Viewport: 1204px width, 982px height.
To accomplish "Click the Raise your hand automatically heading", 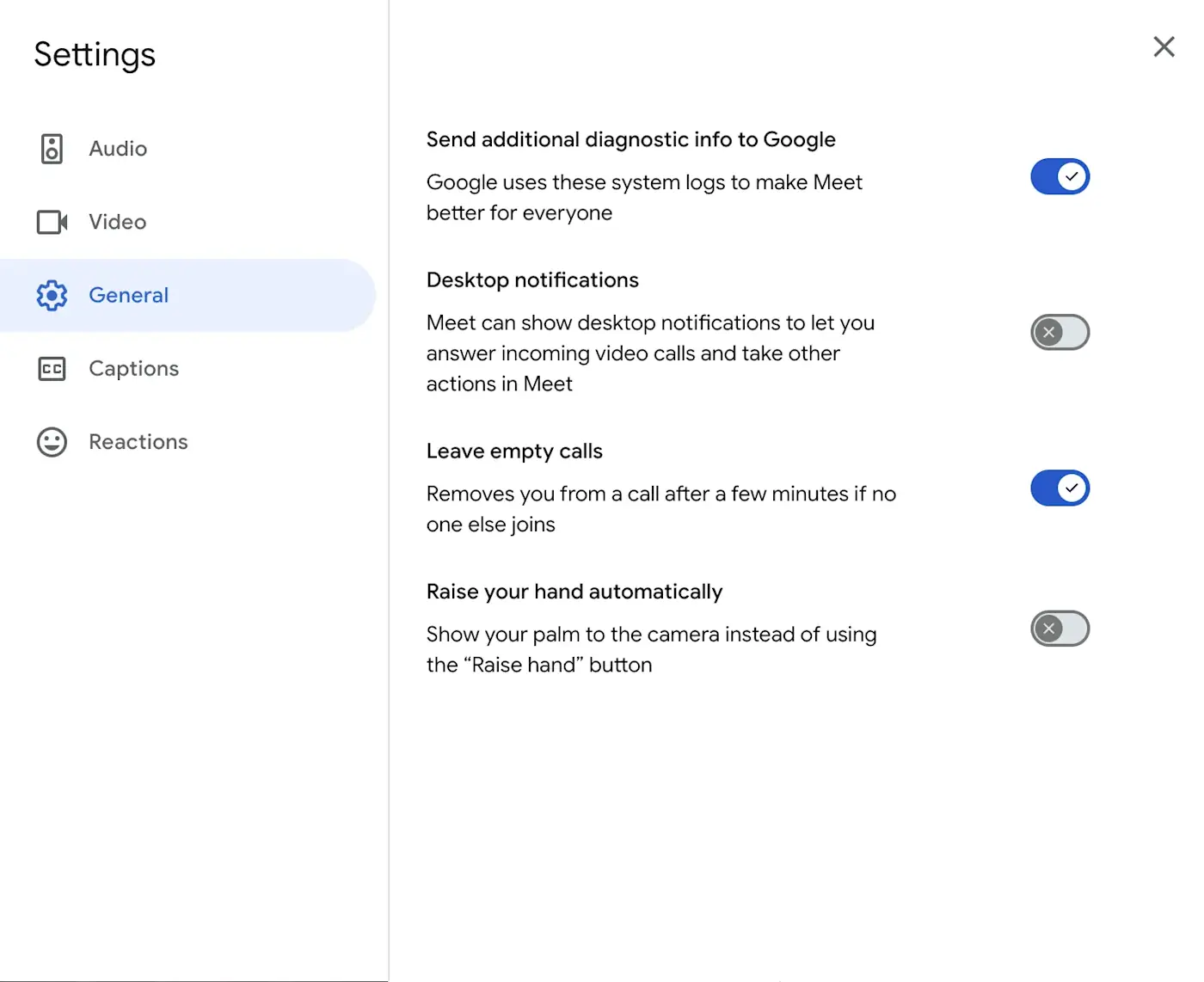I will pos(574,592).
